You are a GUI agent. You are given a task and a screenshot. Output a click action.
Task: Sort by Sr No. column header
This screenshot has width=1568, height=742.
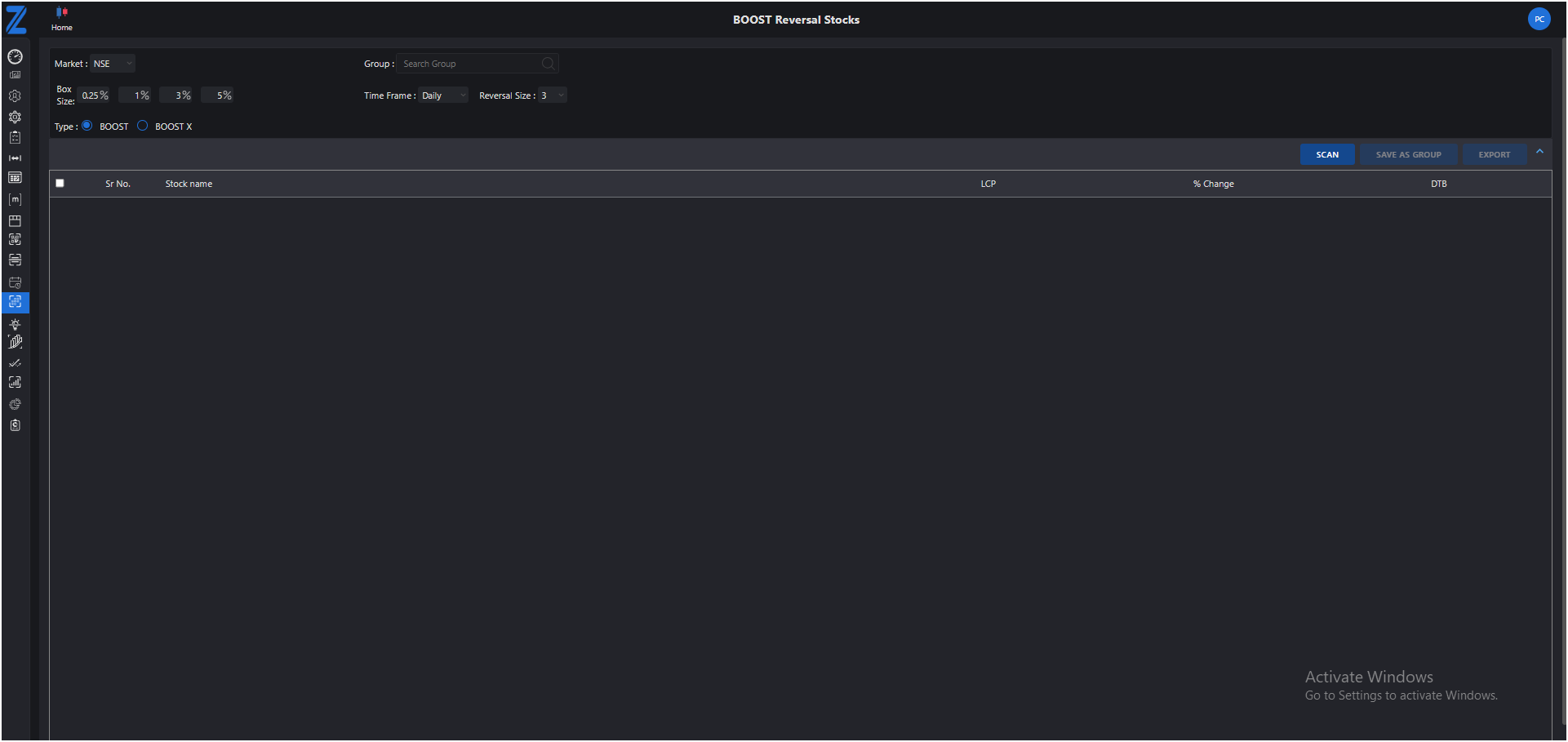(118, 184)
